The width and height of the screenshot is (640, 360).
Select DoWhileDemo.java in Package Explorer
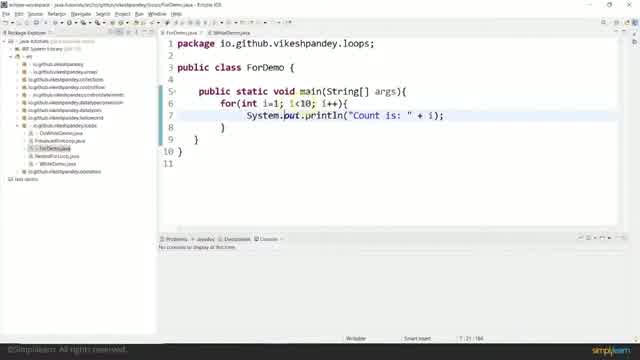point(61,133)
